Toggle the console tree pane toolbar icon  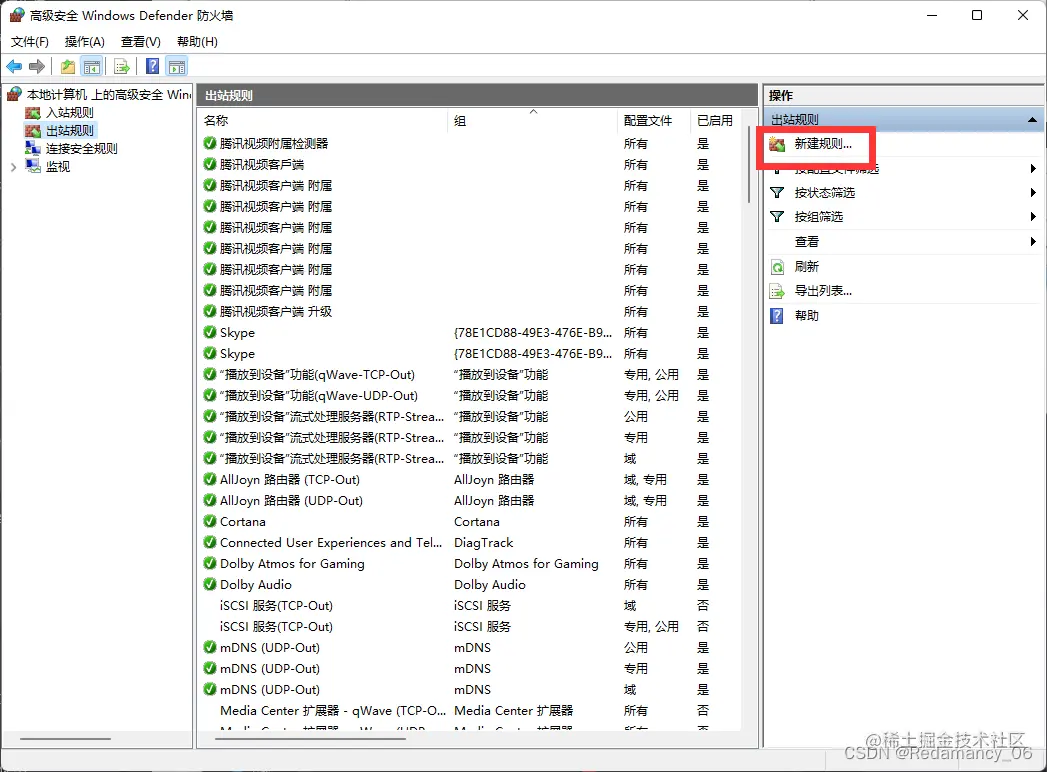coord(92,66)
